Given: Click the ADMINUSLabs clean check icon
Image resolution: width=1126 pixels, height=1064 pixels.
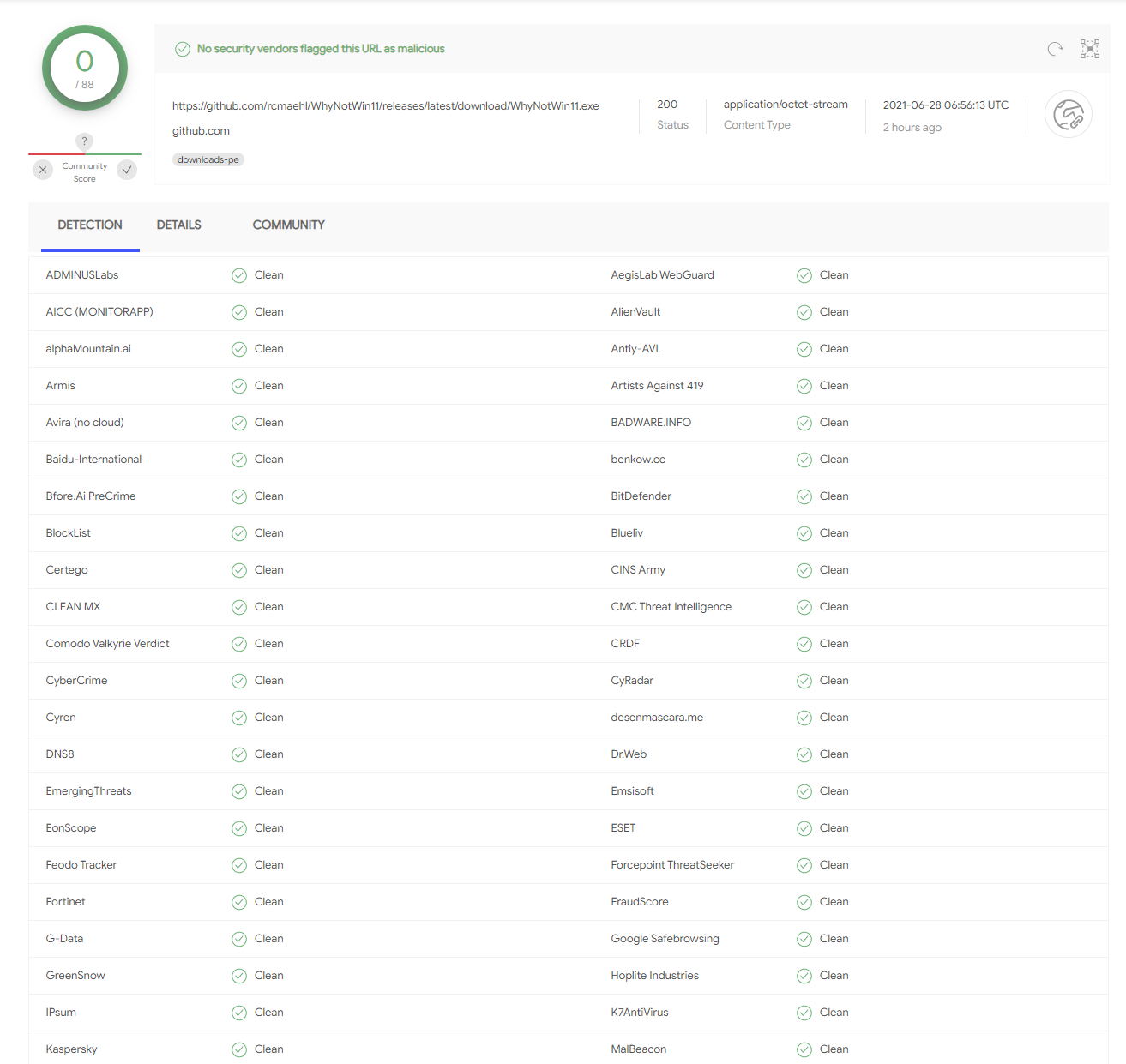Looking at the screenshot, I should [239, 275].
